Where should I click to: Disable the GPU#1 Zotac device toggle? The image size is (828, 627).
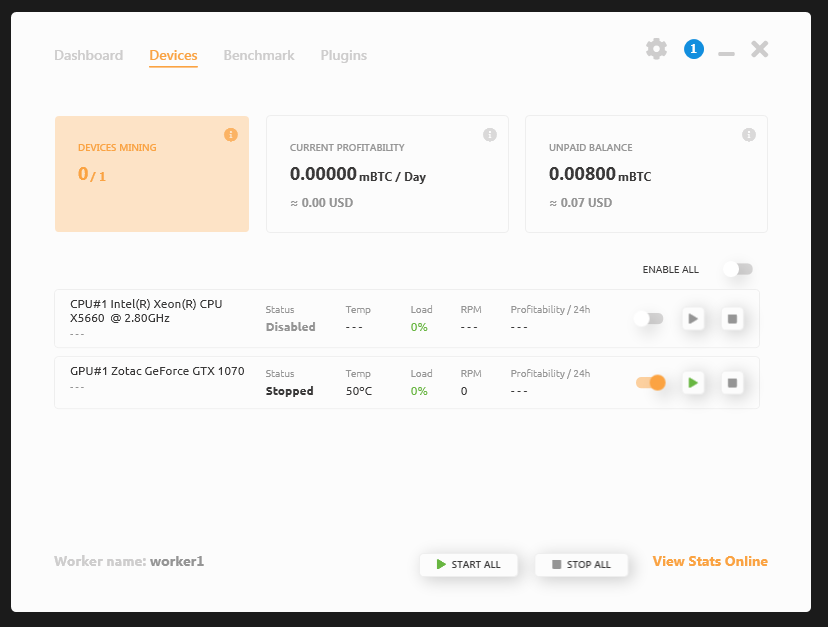click(x=649, y=382)
